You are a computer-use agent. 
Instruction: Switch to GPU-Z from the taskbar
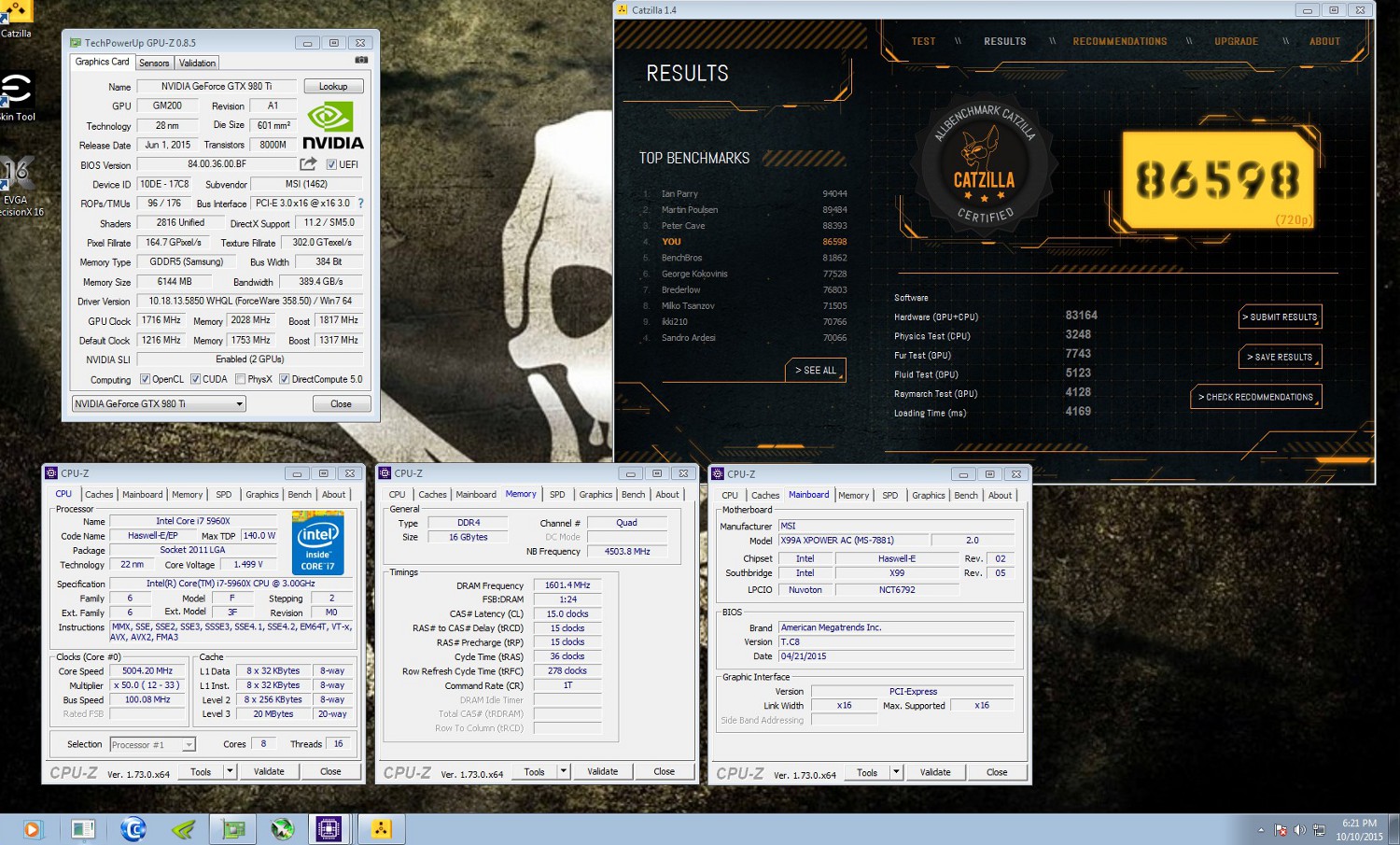tap(232, 829)
